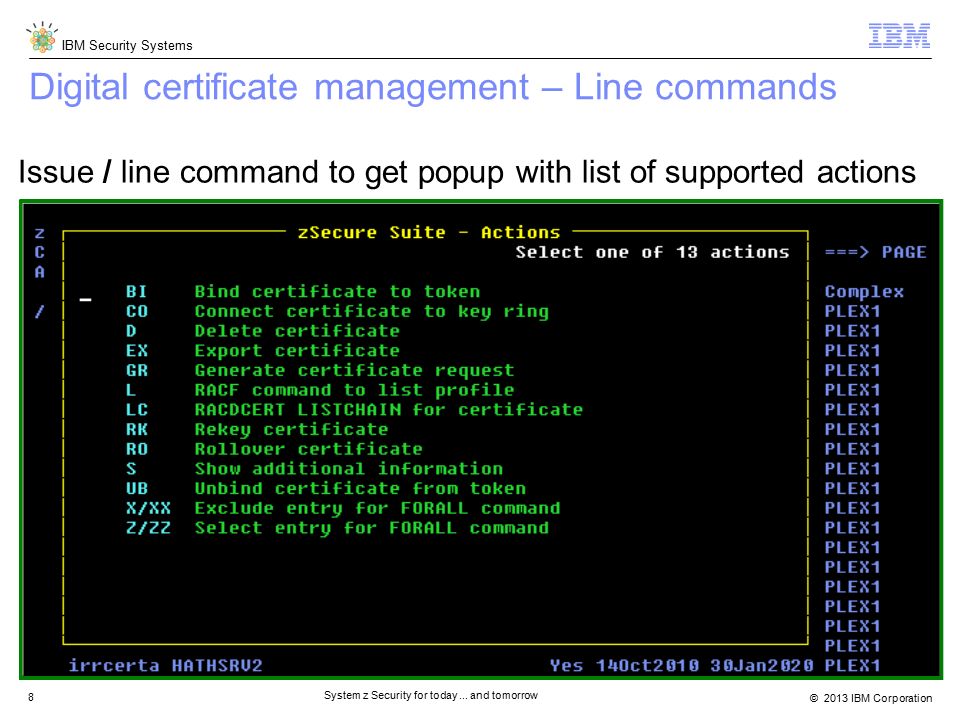The image size is (960, 720).
Task: Choose the EX Export certificate action
Action: coord(263,350)
